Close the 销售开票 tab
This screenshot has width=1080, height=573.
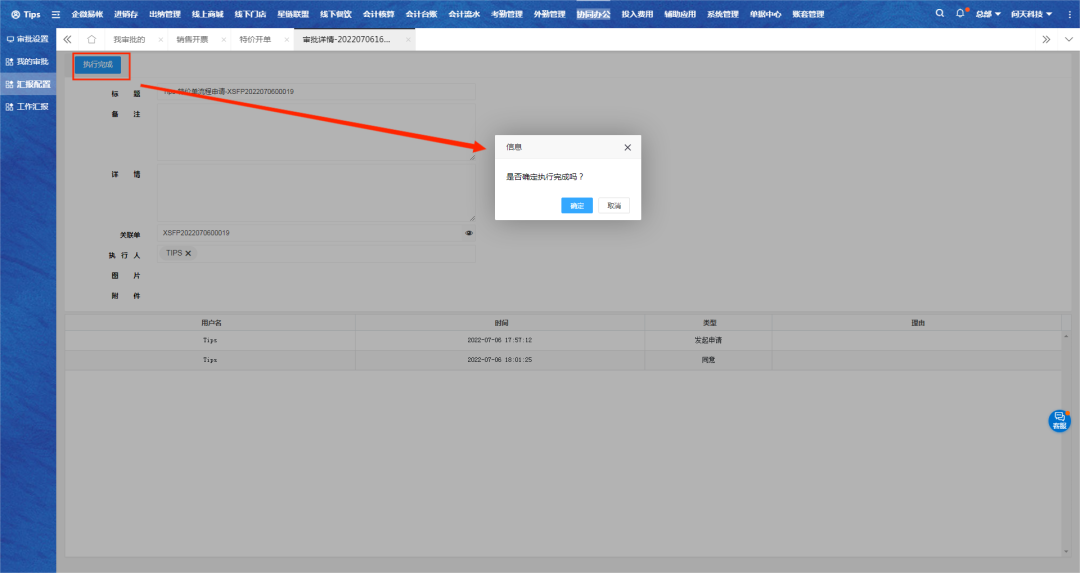pyautogui.click(x=223, y=39)
